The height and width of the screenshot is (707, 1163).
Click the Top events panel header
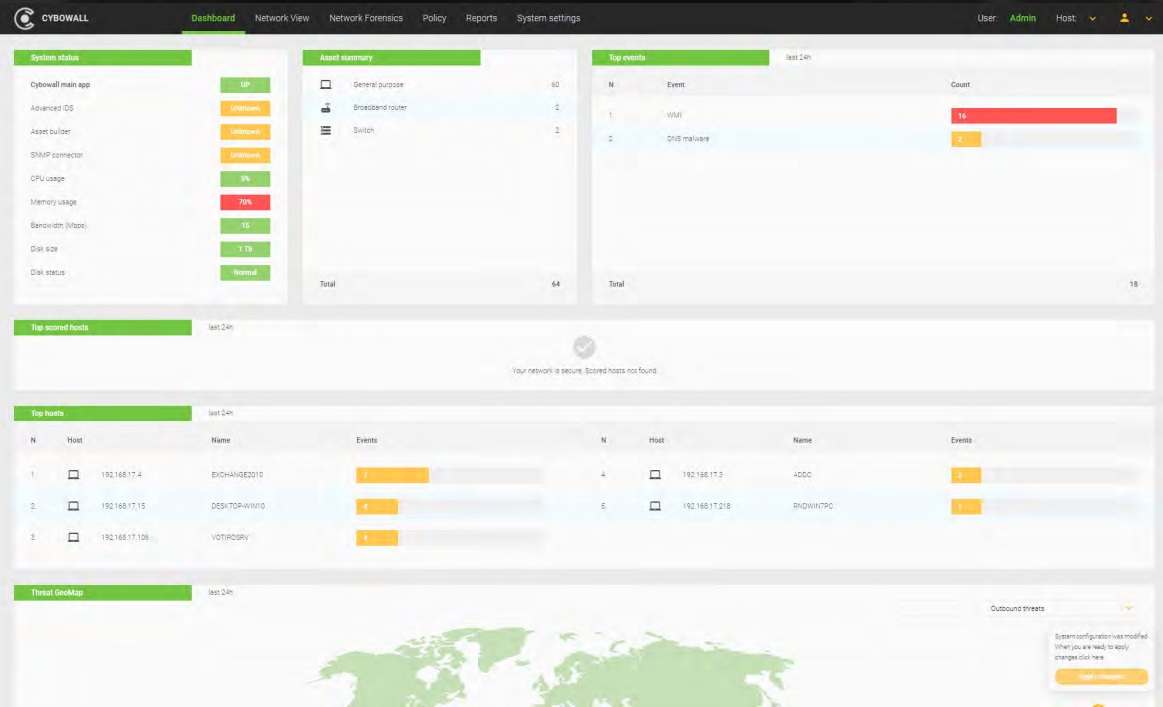coord(680,58)
